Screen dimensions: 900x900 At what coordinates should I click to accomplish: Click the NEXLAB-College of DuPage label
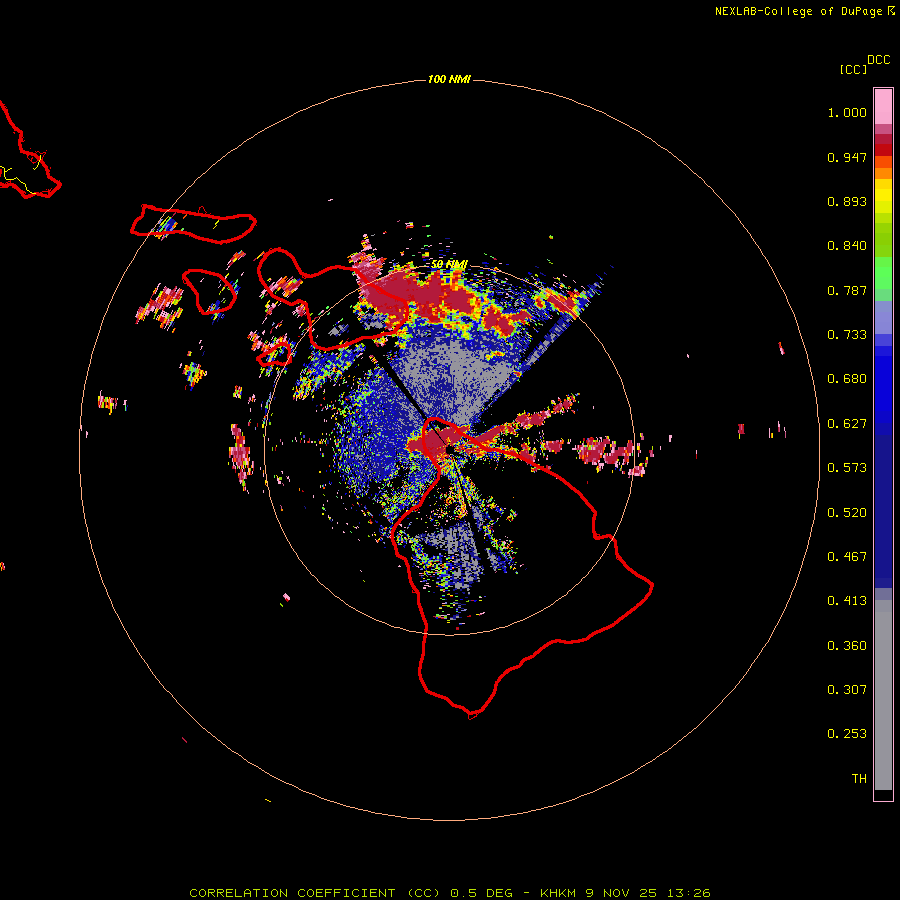(798, 11)
